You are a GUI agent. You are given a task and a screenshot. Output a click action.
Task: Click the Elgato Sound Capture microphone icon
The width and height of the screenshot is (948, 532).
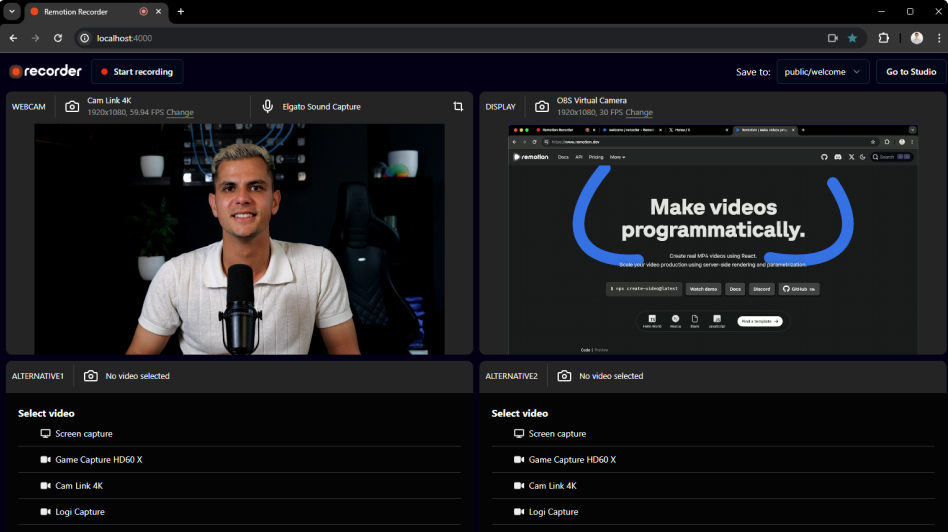coord(268,107)
